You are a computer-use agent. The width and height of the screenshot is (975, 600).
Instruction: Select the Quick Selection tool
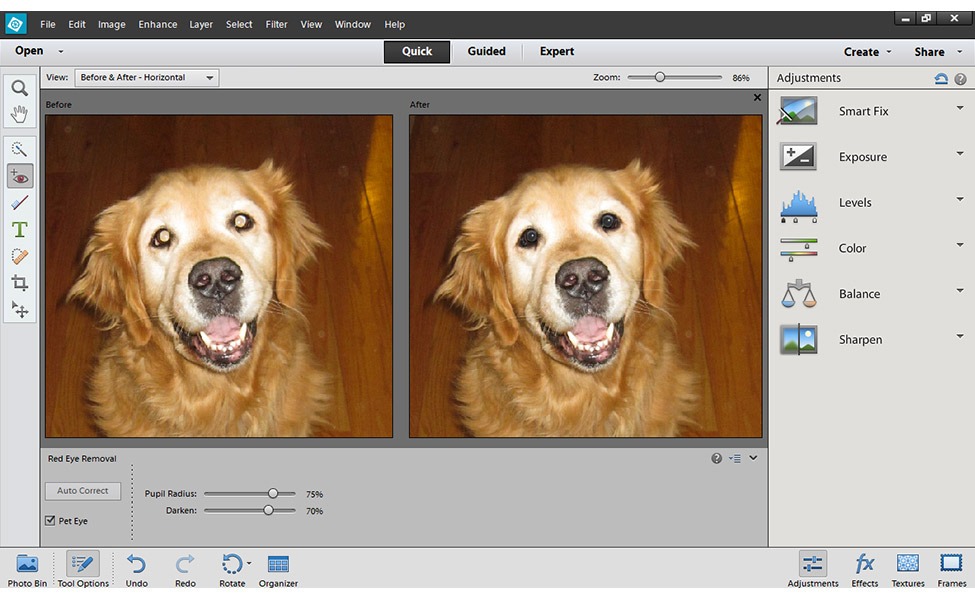coord(19,149)
